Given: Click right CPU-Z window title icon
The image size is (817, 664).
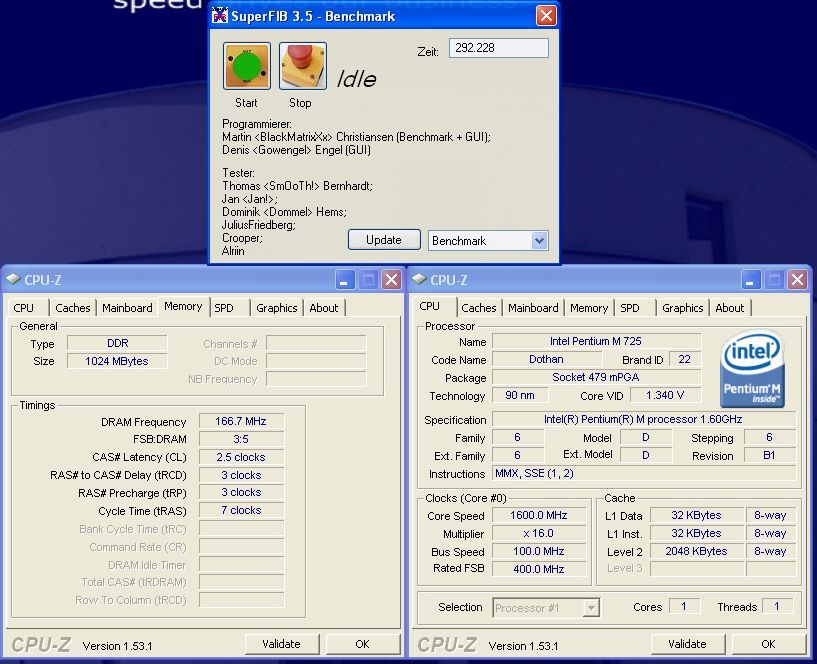Looking at the screenshot, I should coord(419,279).
